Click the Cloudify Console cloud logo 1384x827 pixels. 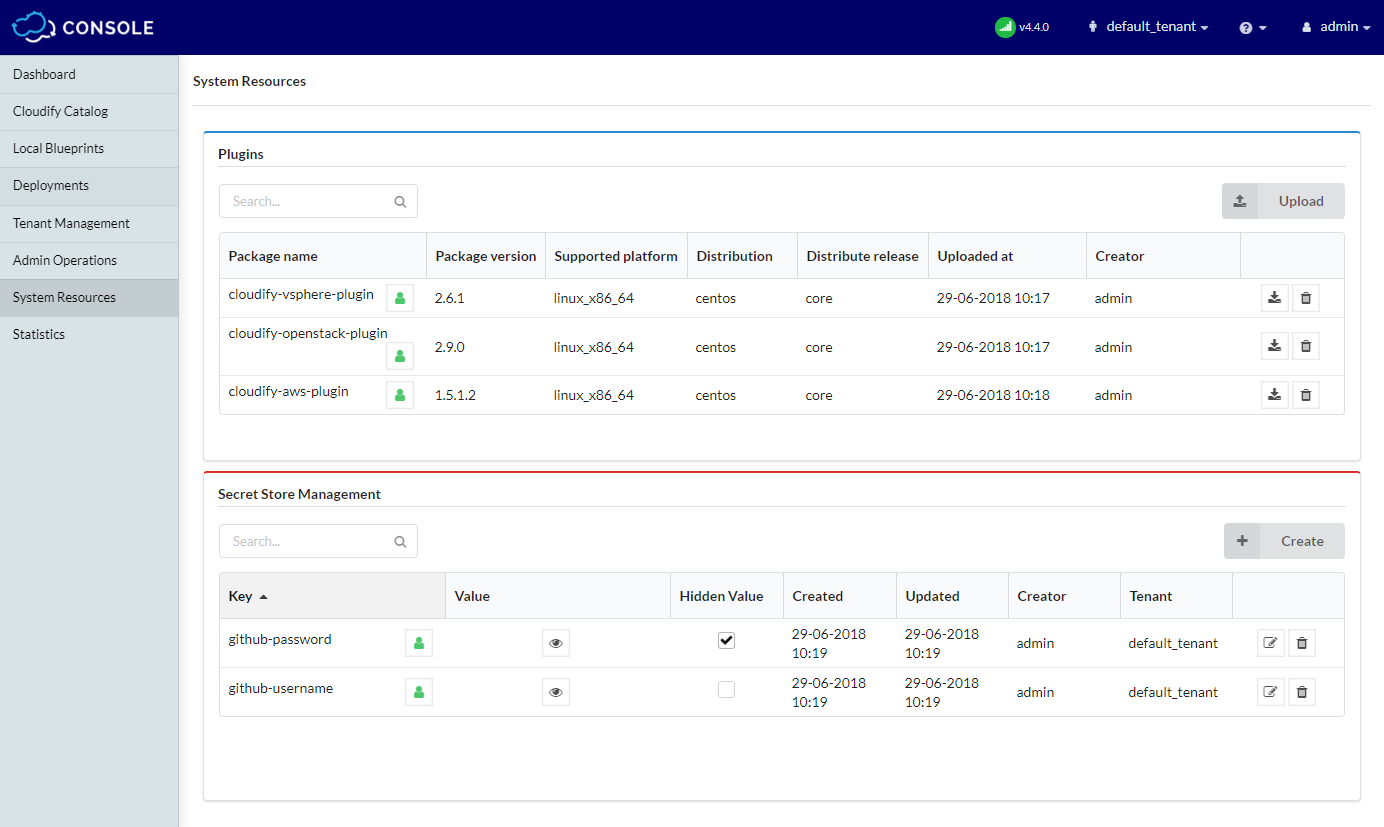click(33, 27)
